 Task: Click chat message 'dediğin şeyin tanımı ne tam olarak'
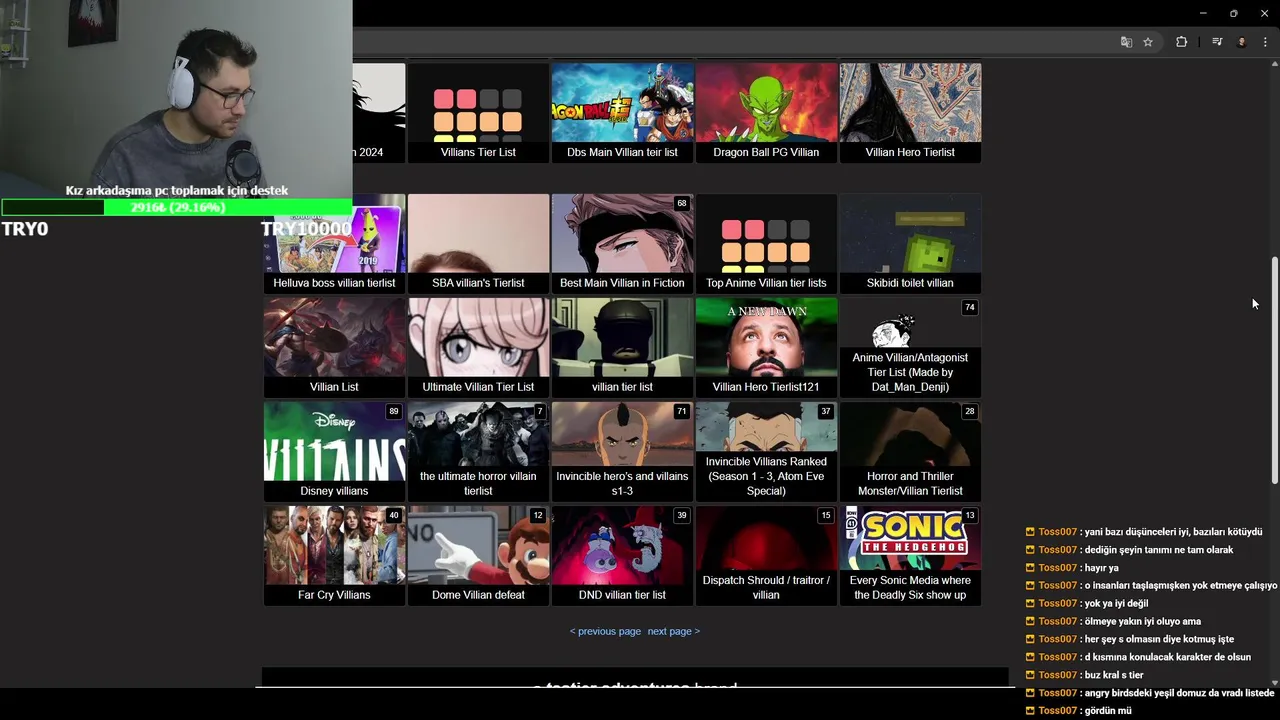(1158, 550)
